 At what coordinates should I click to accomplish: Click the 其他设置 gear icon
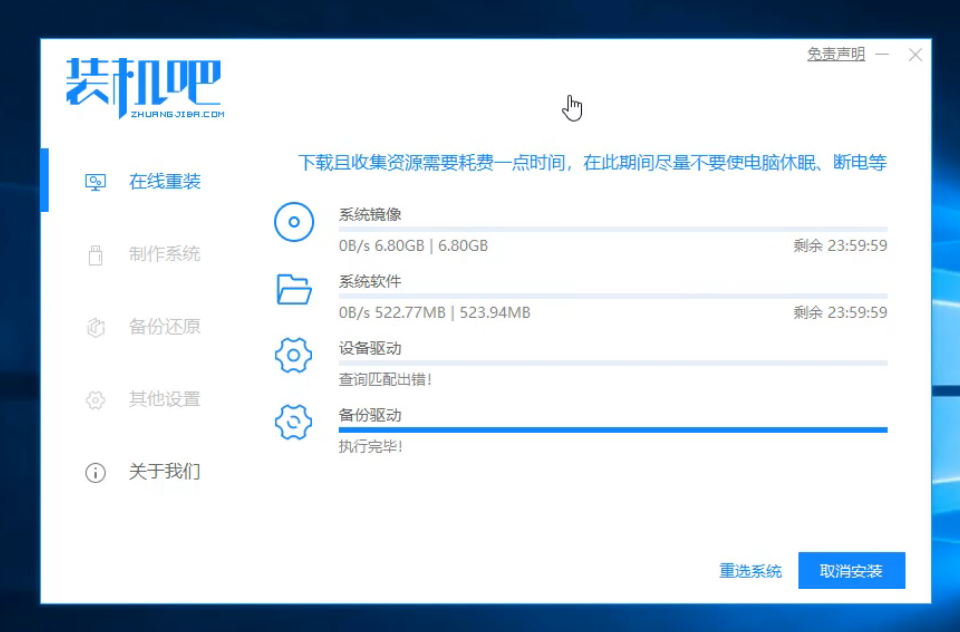click(x=96, y=399)
